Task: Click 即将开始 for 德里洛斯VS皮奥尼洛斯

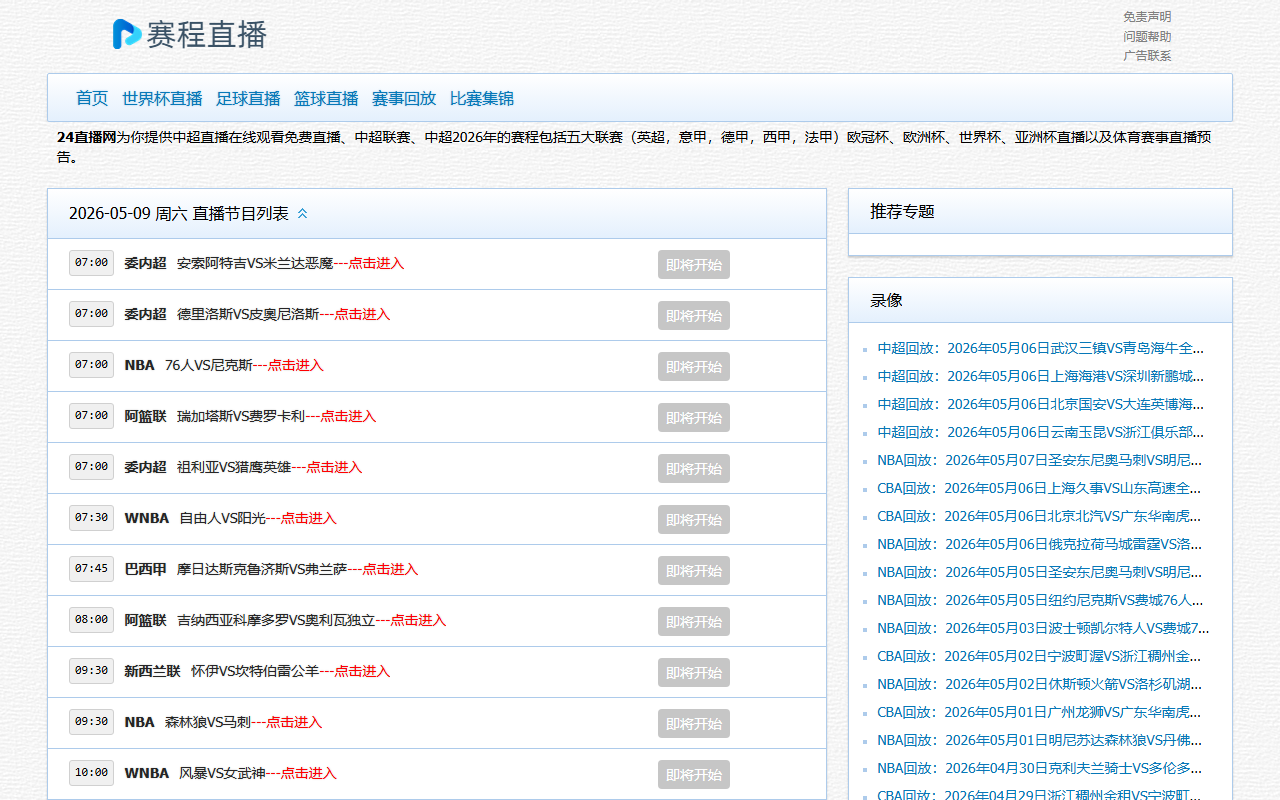Action: [x=694, y=316]
